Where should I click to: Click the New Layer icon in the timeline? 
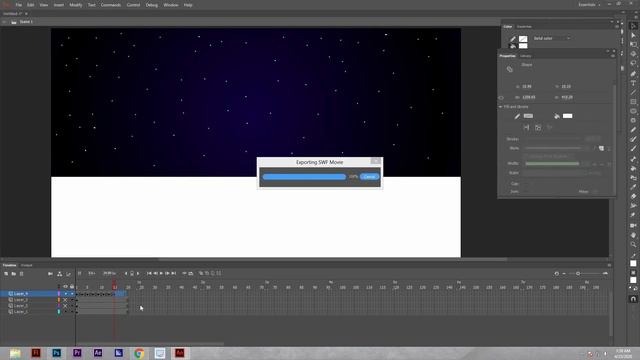pyautogui.click(x=6, y=273)
